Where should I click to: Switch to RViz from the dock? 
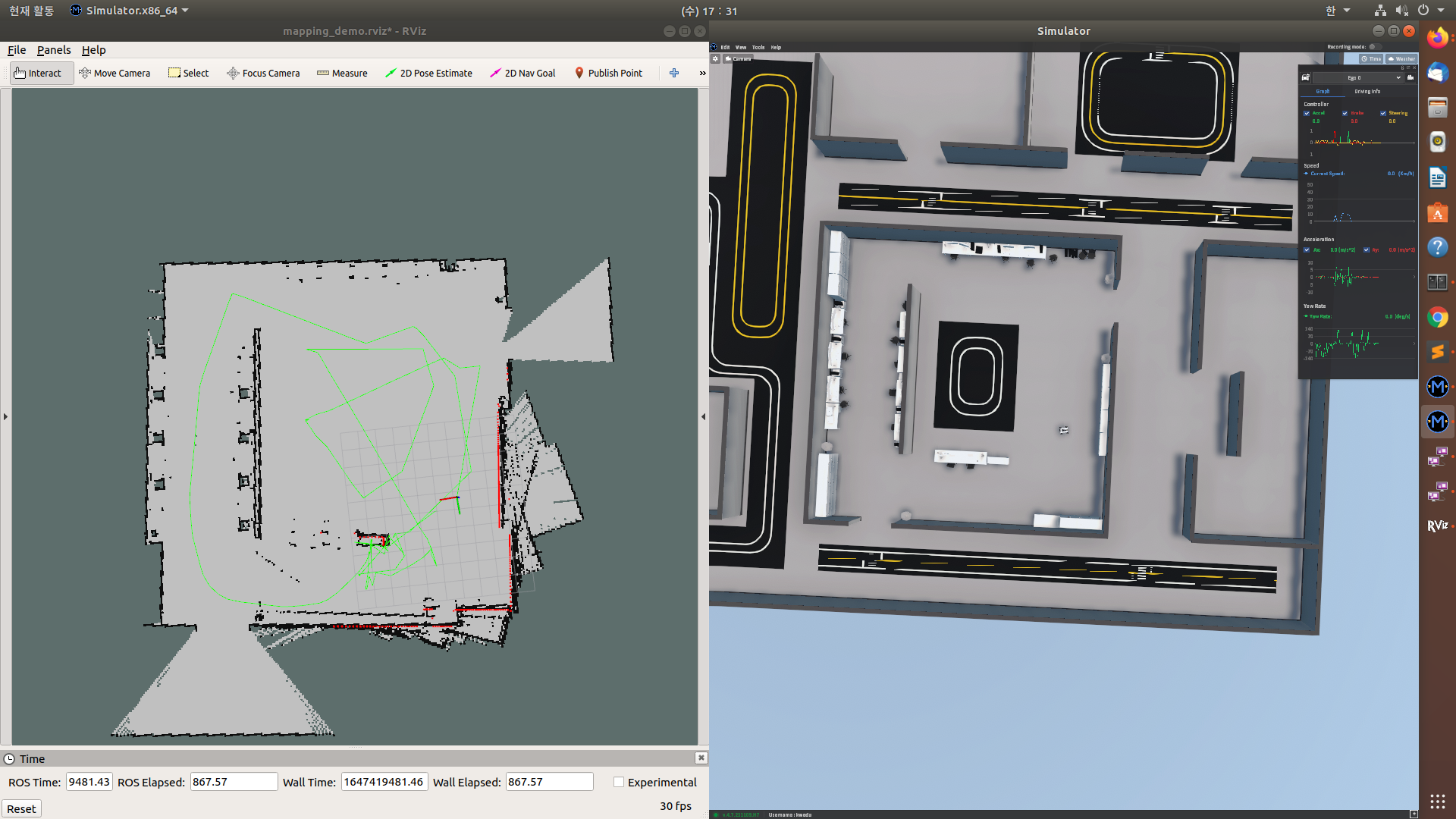click(1437, 526)
